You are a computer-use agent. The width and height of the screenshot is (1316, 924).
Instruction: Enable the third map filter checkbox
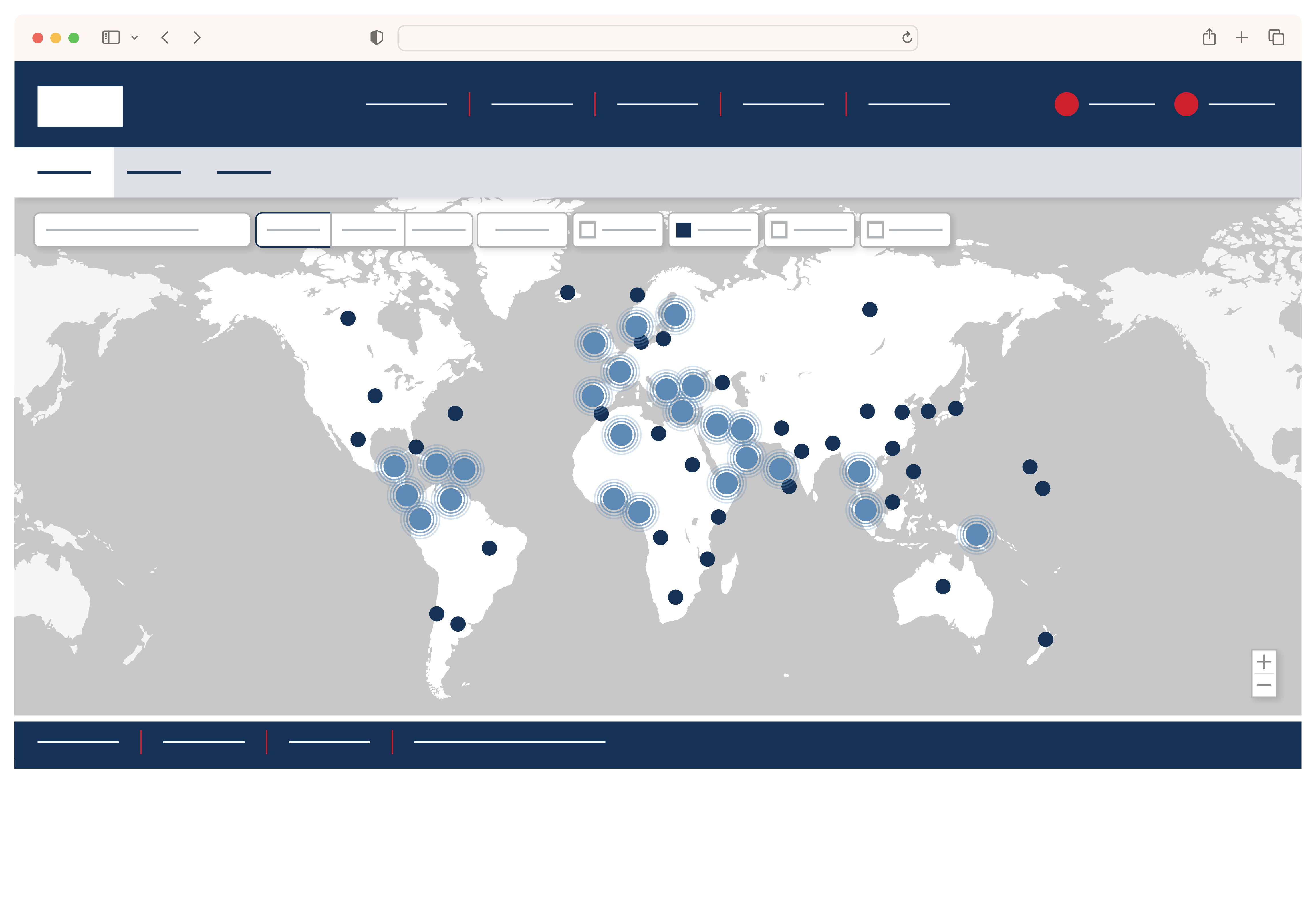(779, 230)
